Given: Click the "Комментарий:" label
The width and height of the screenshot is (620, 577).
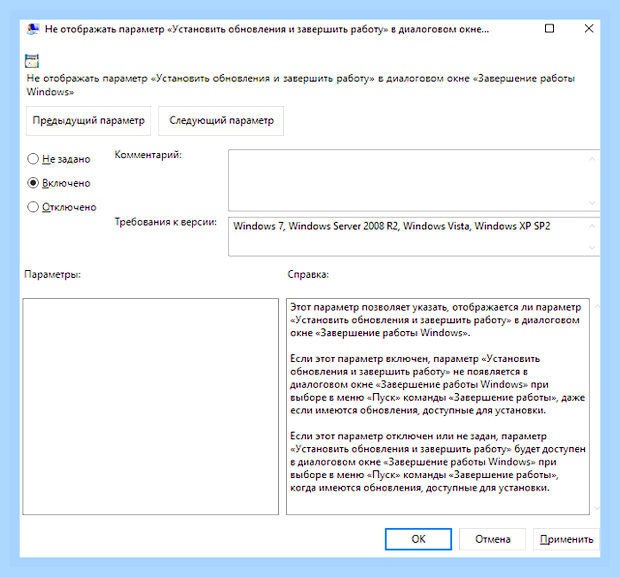Looking at the screenshot, I should coord(148,155).
